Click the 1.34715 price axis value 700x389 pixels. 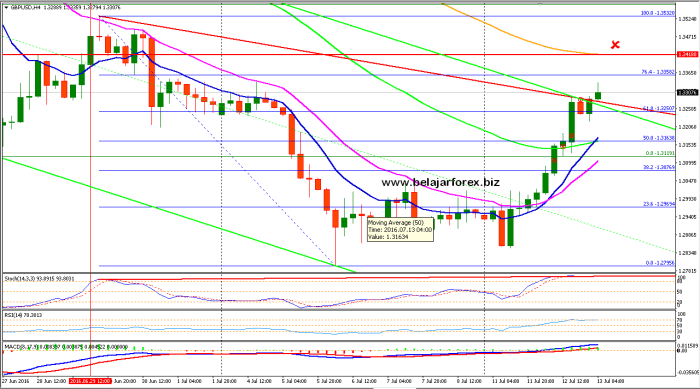(x=688, y=37)
